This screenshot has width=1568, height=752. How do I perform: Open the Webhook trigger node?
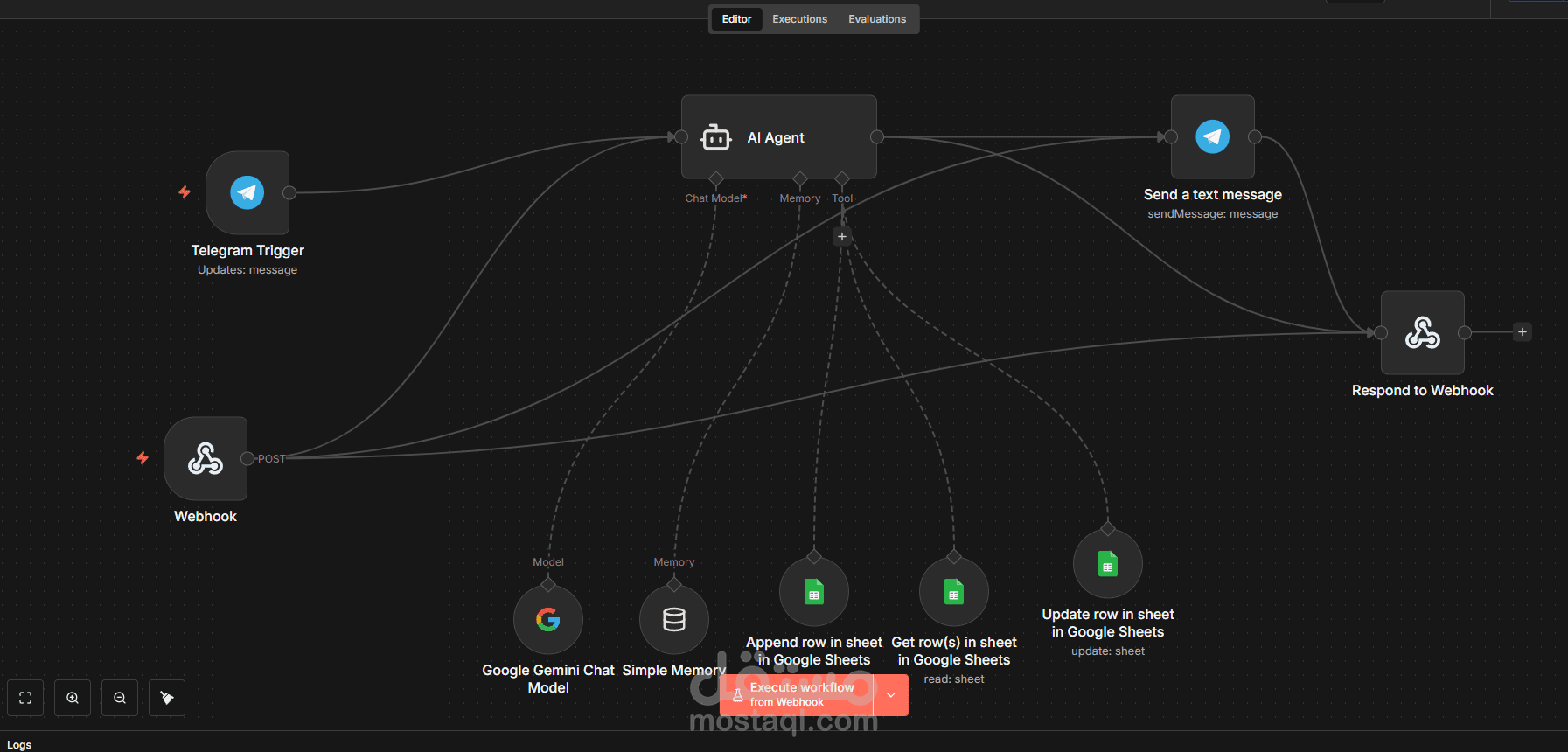pyautogui.click(x=206, y=458)
